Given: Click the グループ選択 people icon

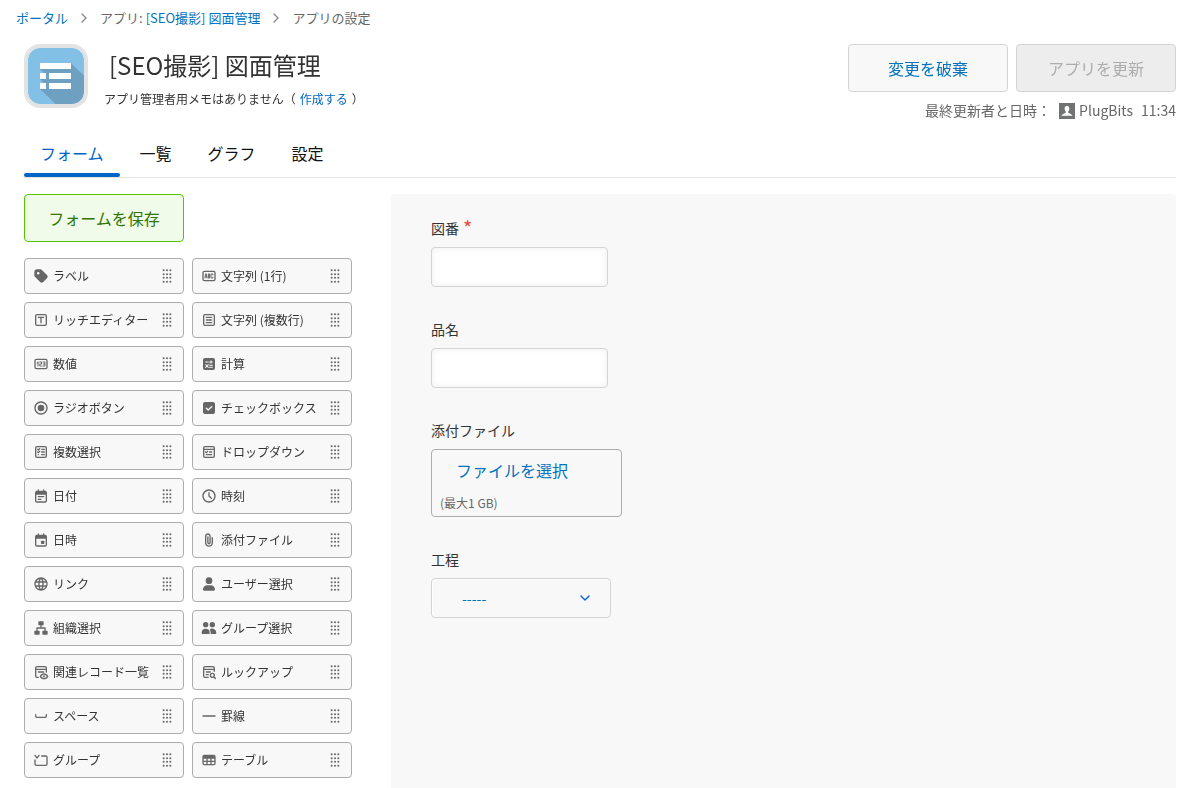Looking at the screenshot, I should [x=209, y=628].
